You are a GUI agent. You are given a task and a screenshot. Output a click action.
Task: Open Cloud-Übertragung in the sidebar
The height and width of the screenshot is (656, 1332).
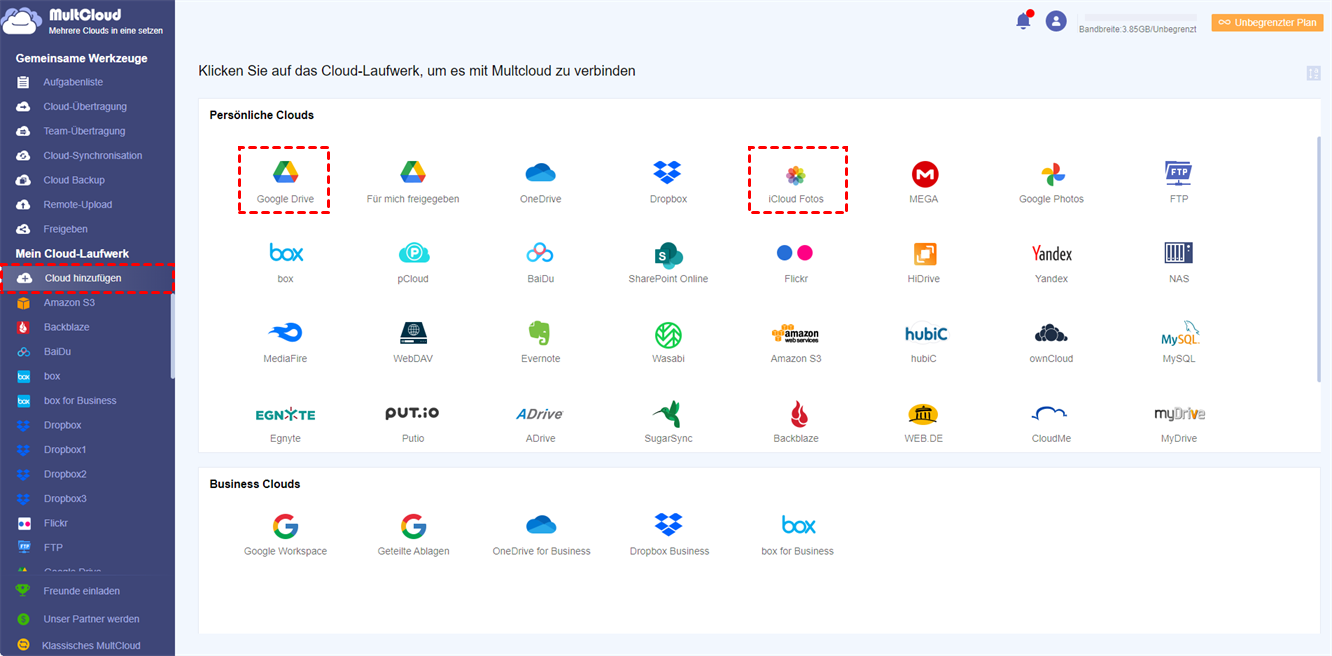(x=87, y=106)
